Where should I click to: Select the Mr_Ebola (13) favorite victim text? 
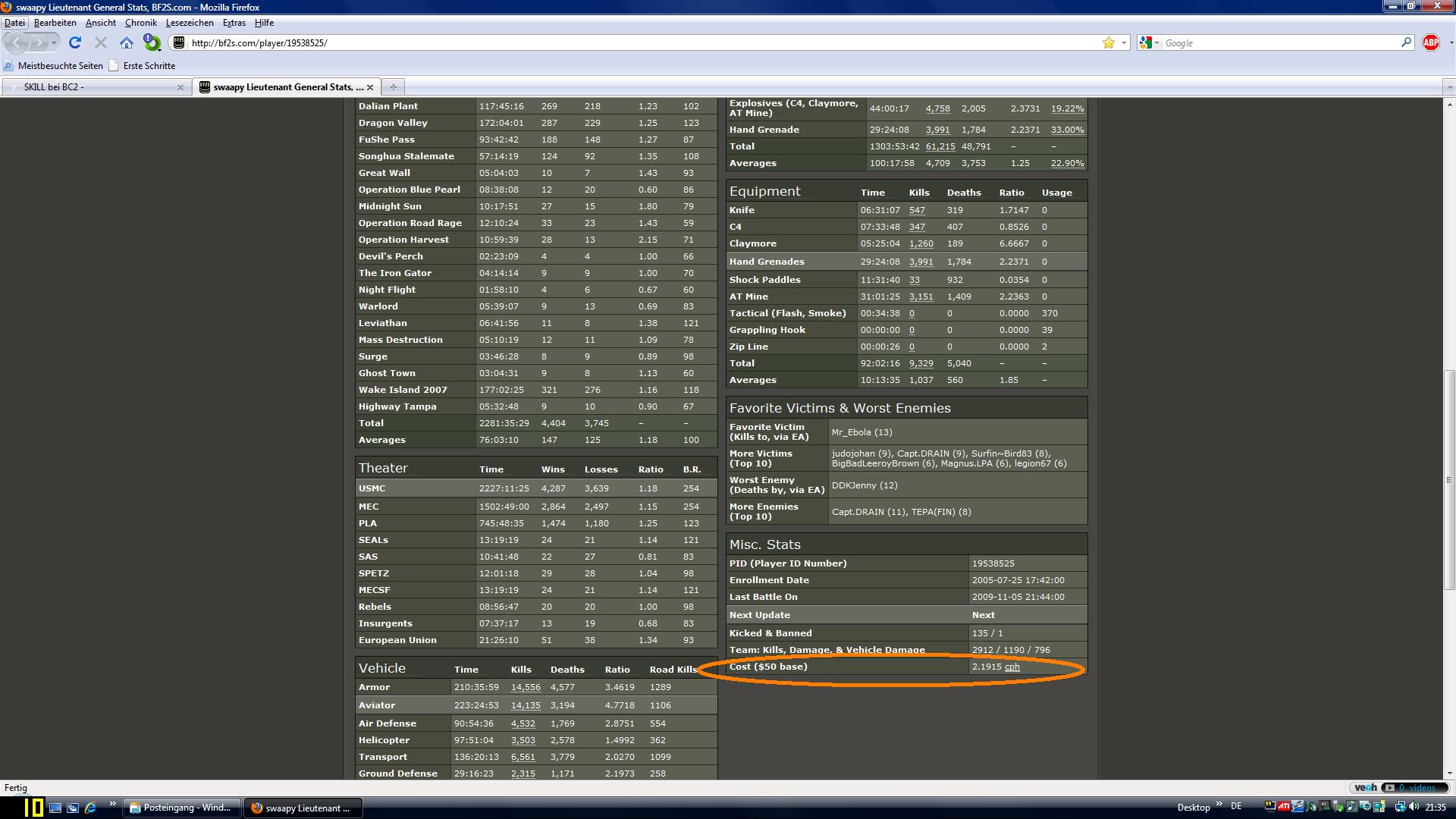click(x=861, y=432)
